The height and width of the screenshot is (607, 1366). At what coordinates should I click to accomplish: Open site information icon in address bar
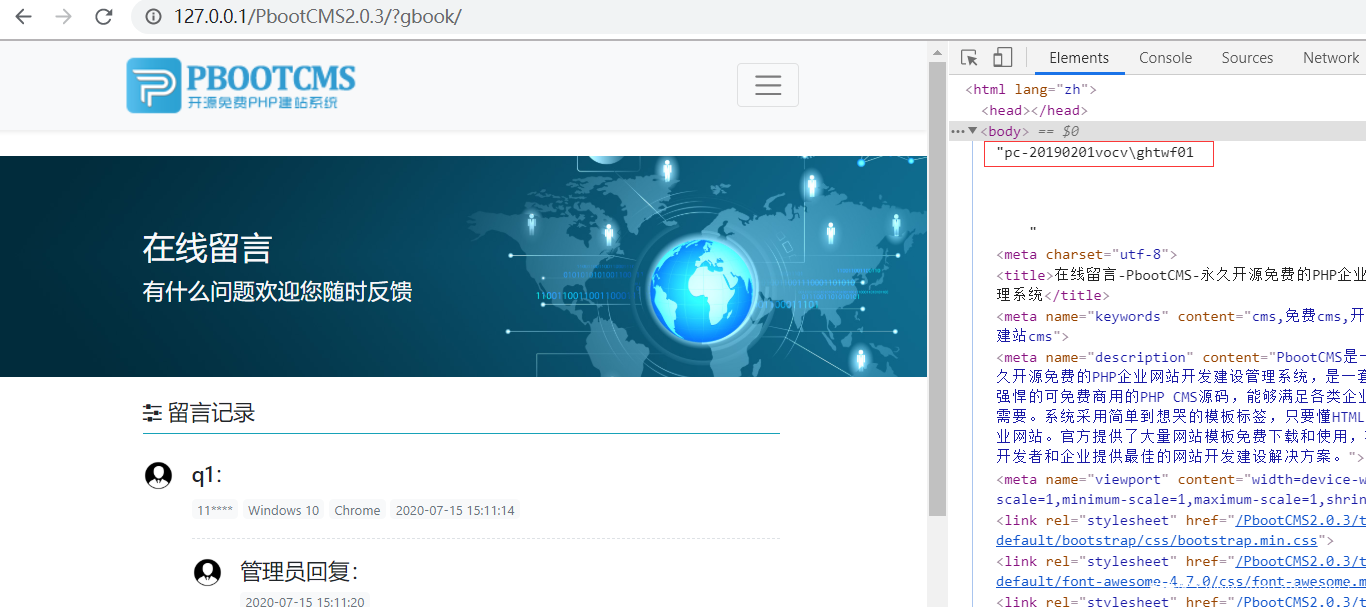[x=153, y=17]
